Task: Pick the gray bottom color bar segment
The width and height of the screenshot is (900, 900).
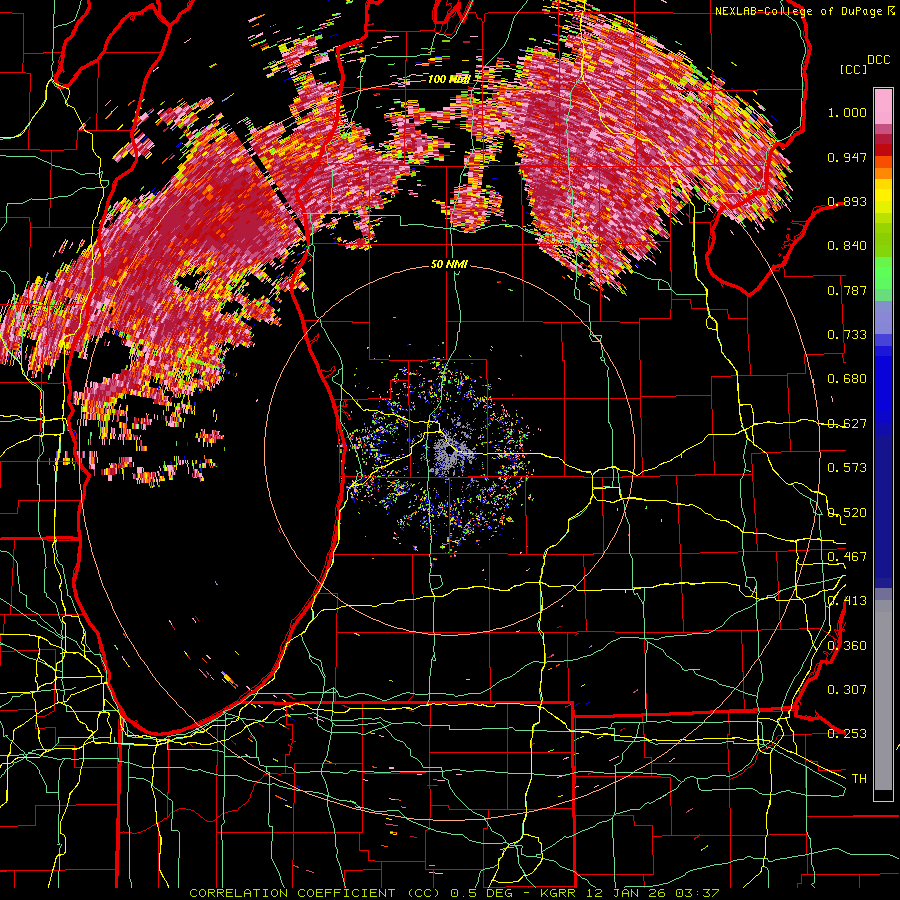Action: pos(883,695)
